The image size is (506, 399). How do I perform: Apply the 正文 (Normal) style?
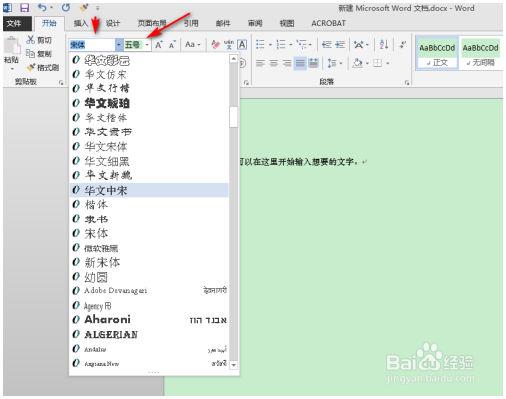tap(437, 54)
